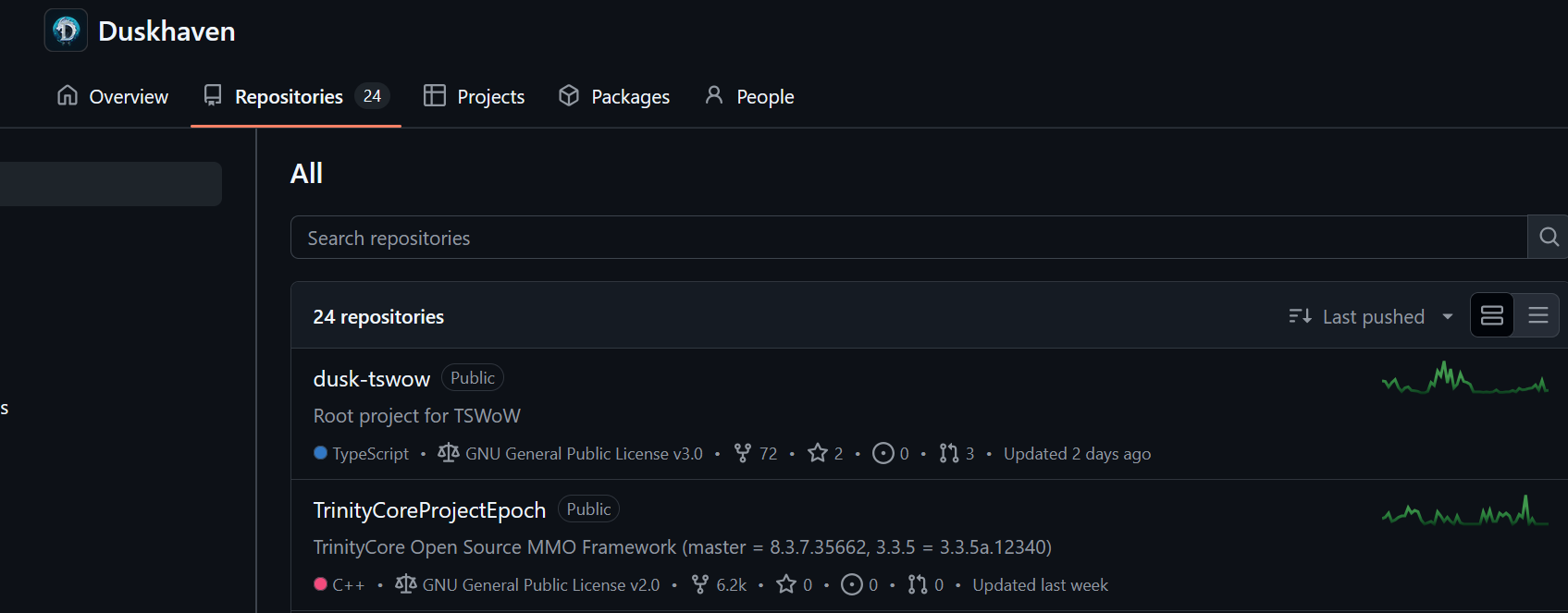This screenshot has width=1568, height=613.
Task: Open the People tab
Action: tap(749, 96)
